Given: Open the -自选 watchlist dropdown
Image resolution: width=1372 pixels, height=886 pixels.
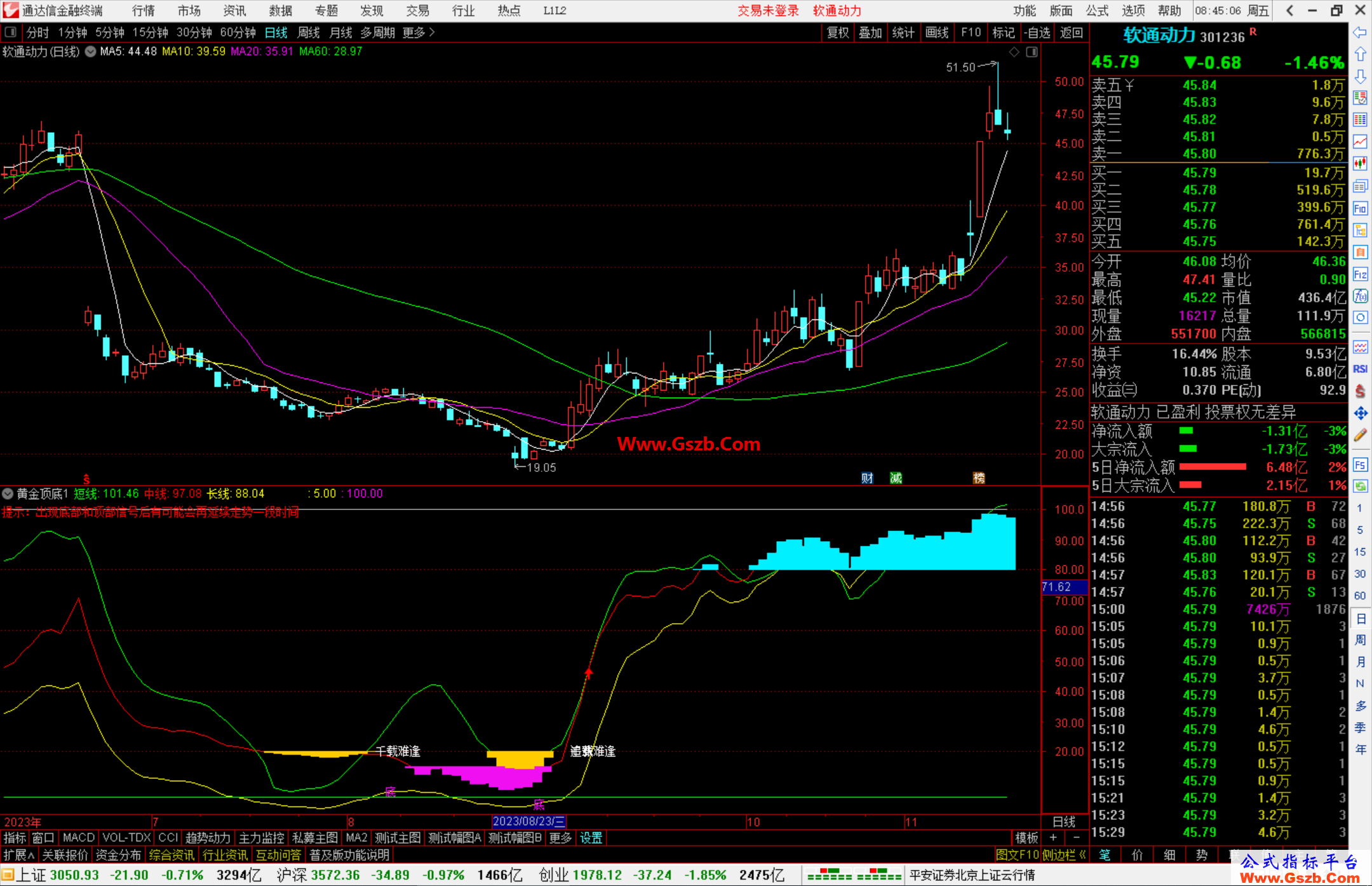Looking at the screenshot, I should (1037, 32).
